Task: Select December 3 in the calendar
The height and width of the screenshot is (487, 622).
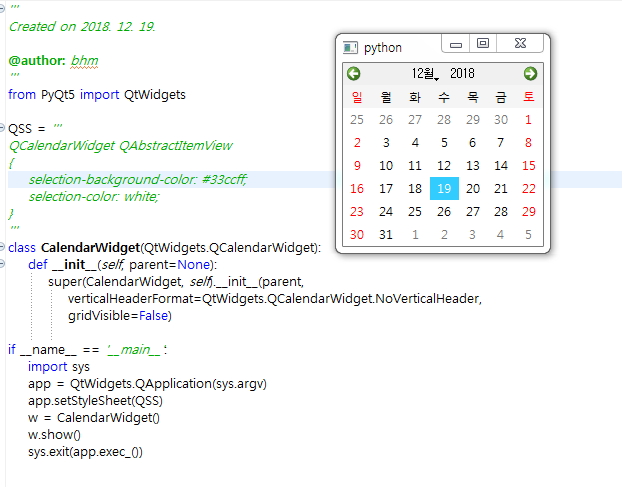Action: pyautogui.click(x=386, y=142)
